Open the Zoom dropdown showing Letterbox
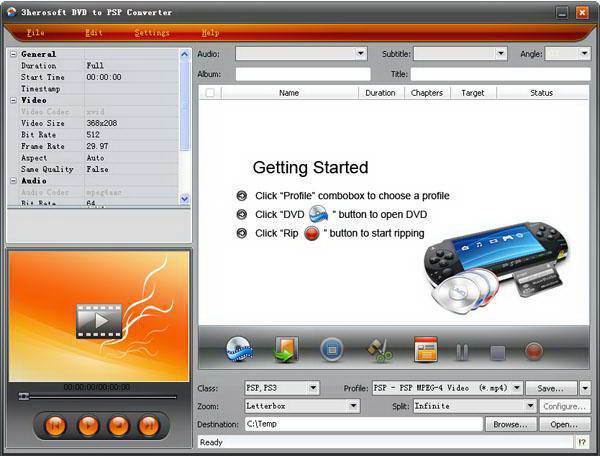This screenshot has height=456, width=600. [x=354, y=406]
